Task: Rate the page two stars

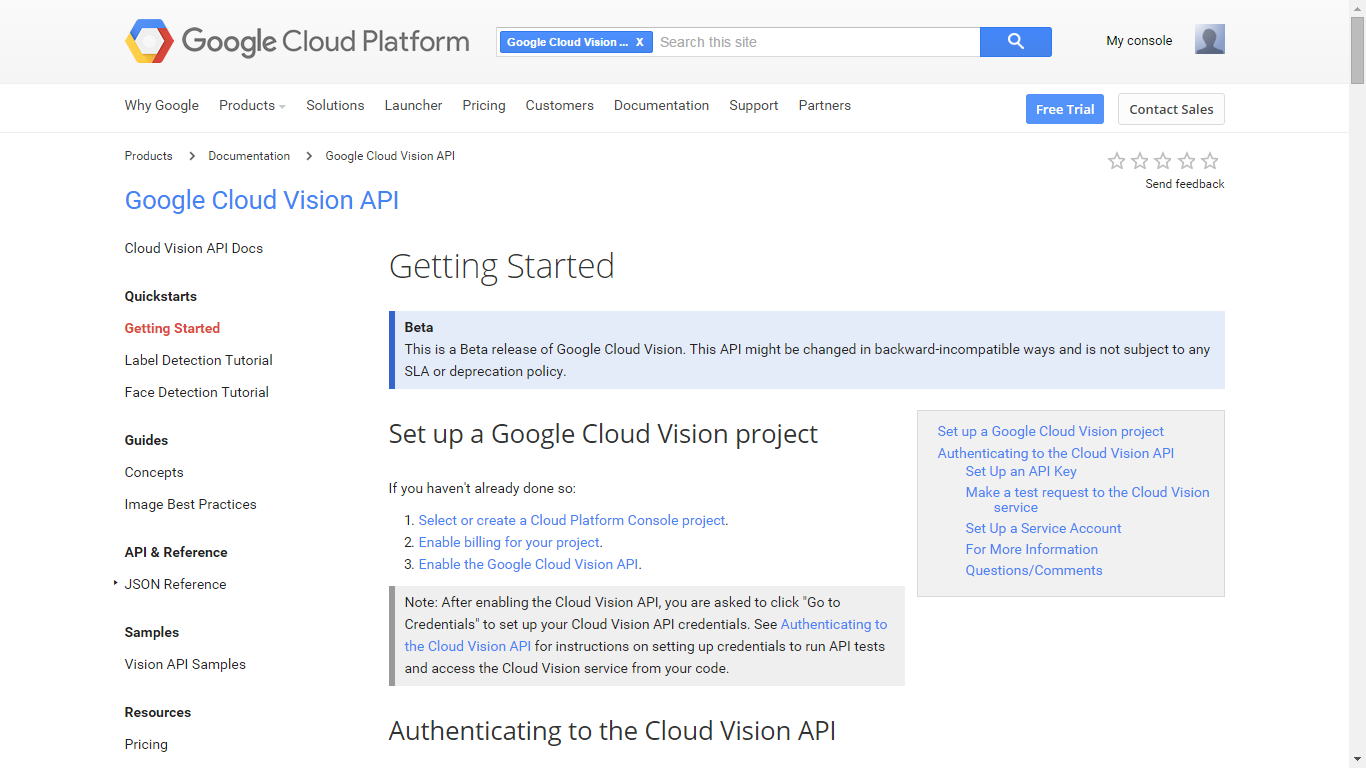Action: (x=1140, y=161)
